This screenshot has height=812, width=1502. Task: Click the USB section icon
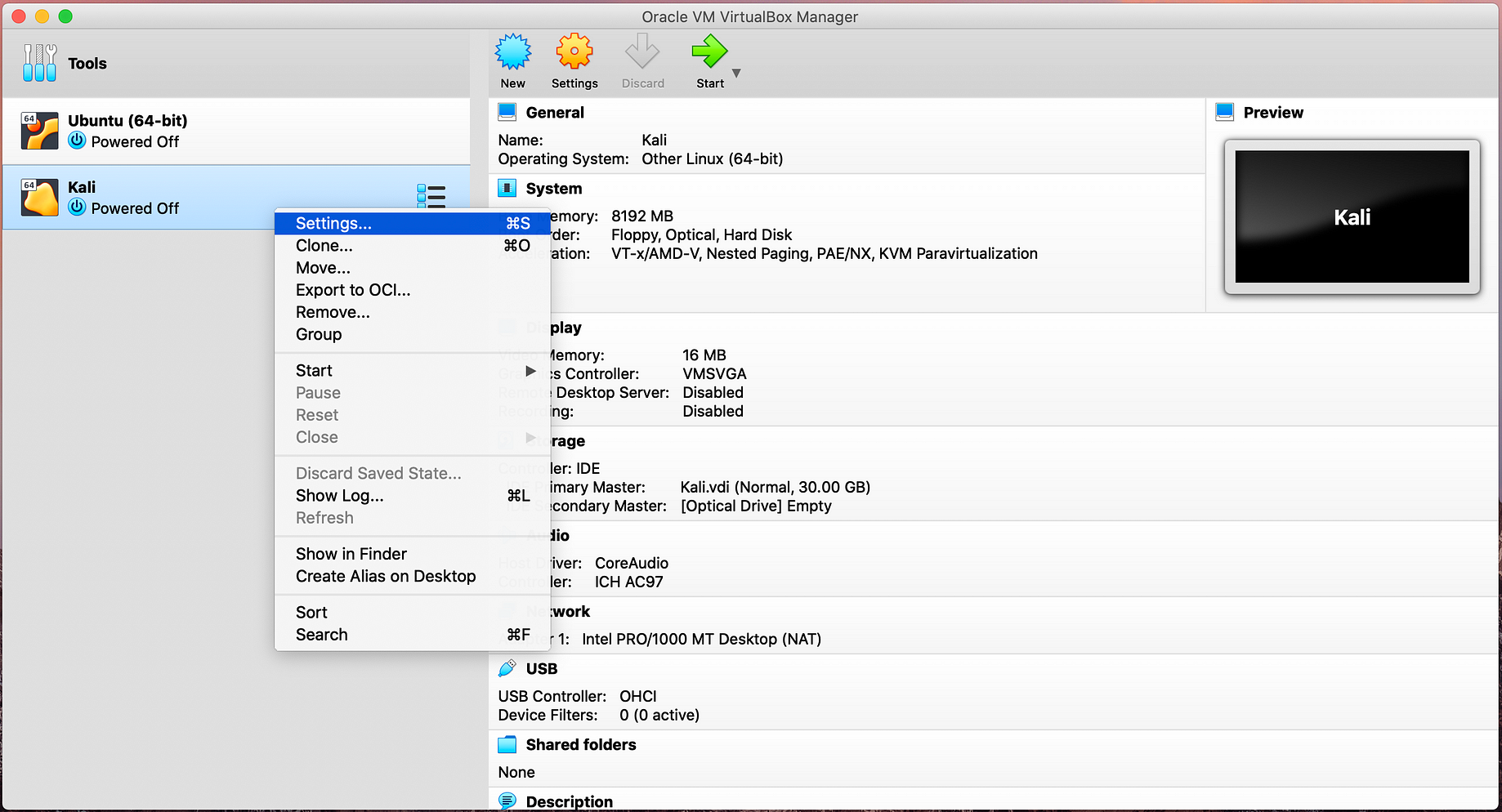507,668
